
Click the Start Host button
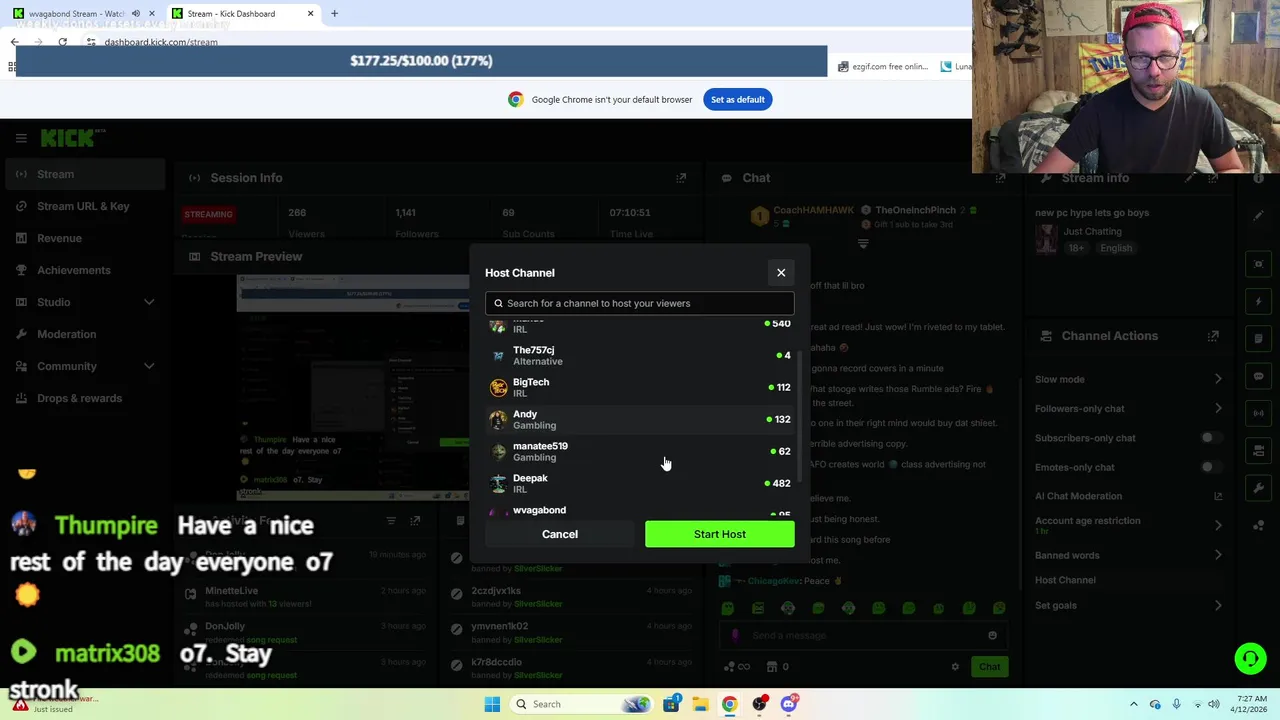tap(720, 534)
